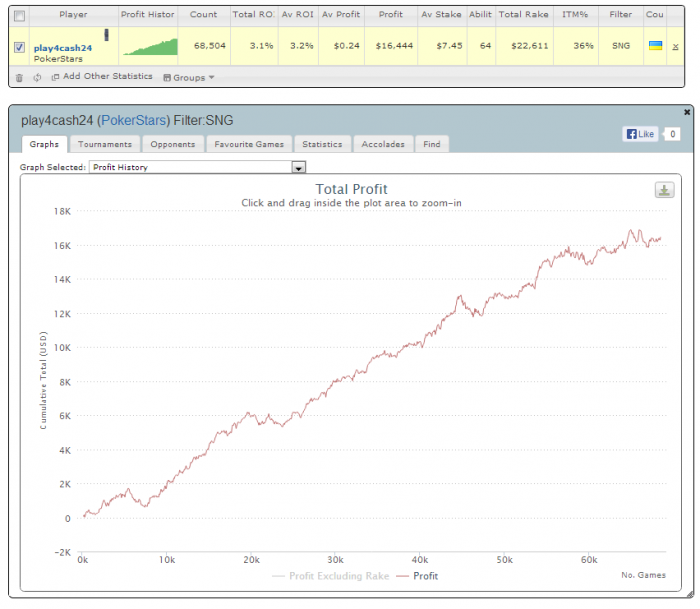Image resolution: width=700 pixels, height=609 pixels.
Task: Click the Facebook like count 0
Action: [672, 134]
